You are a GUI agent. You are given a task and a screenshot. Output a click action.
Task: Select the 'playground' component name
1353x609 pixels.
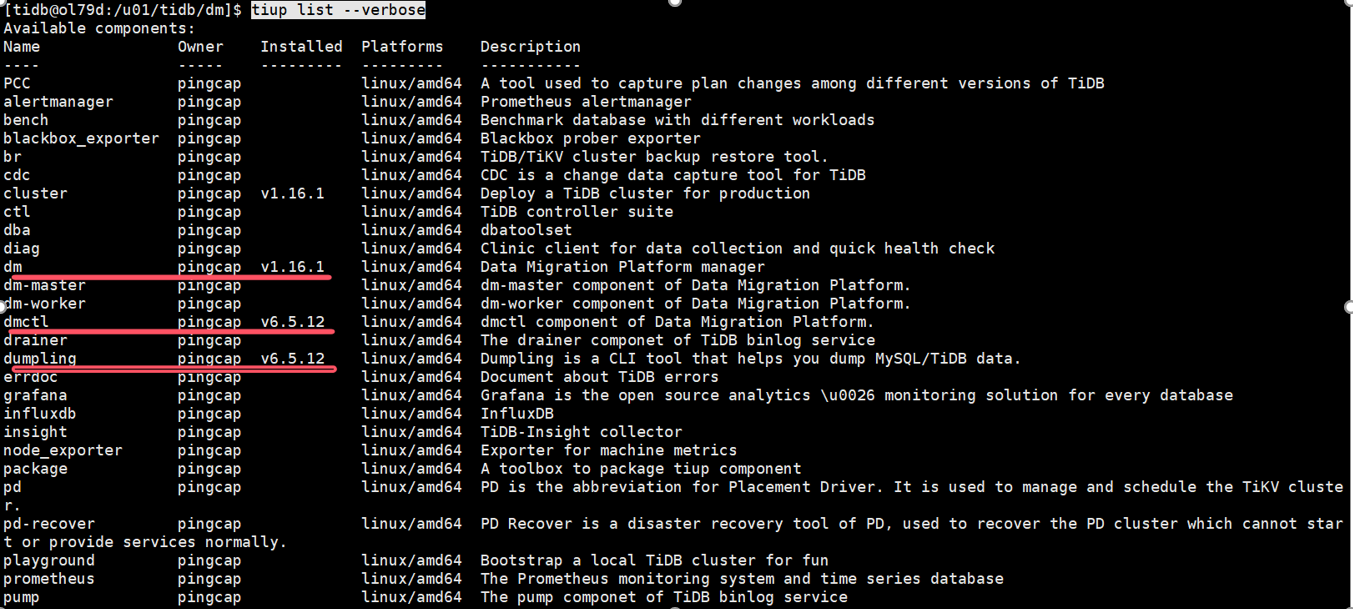point(49,561)
